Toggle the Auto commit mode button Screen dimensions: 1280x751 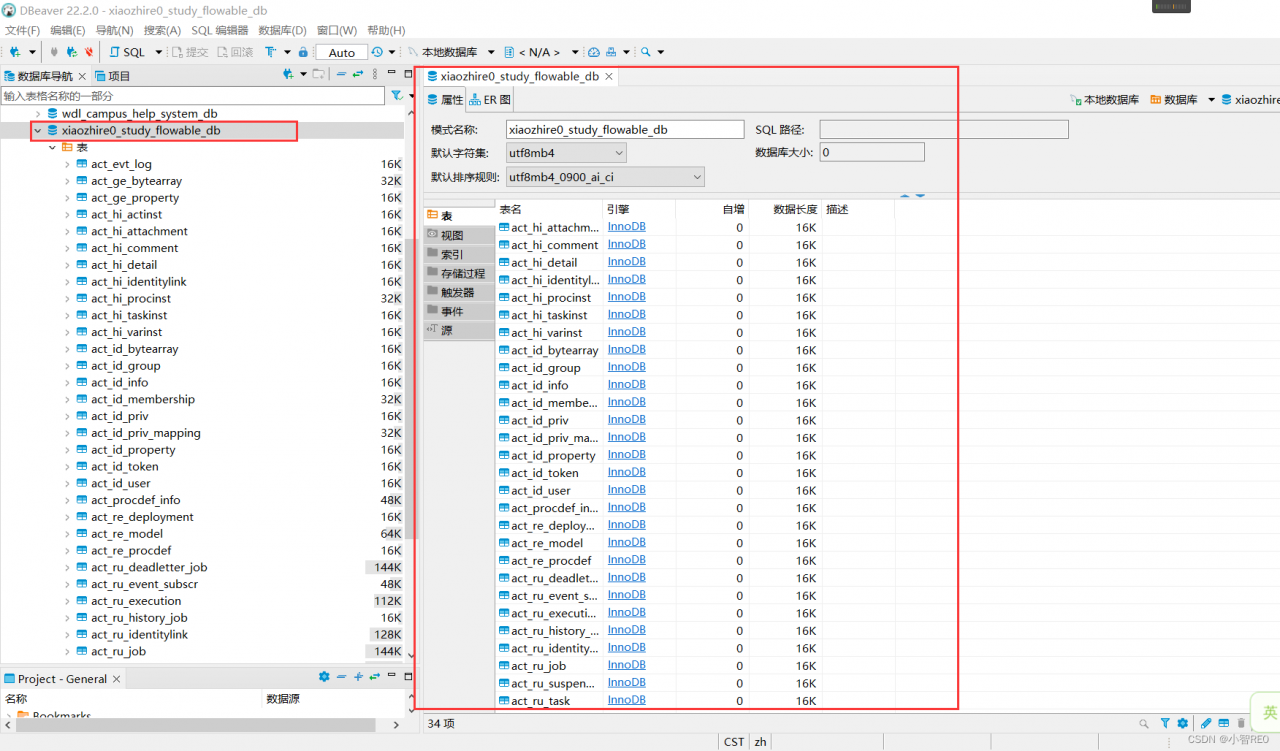click(341, 52)
